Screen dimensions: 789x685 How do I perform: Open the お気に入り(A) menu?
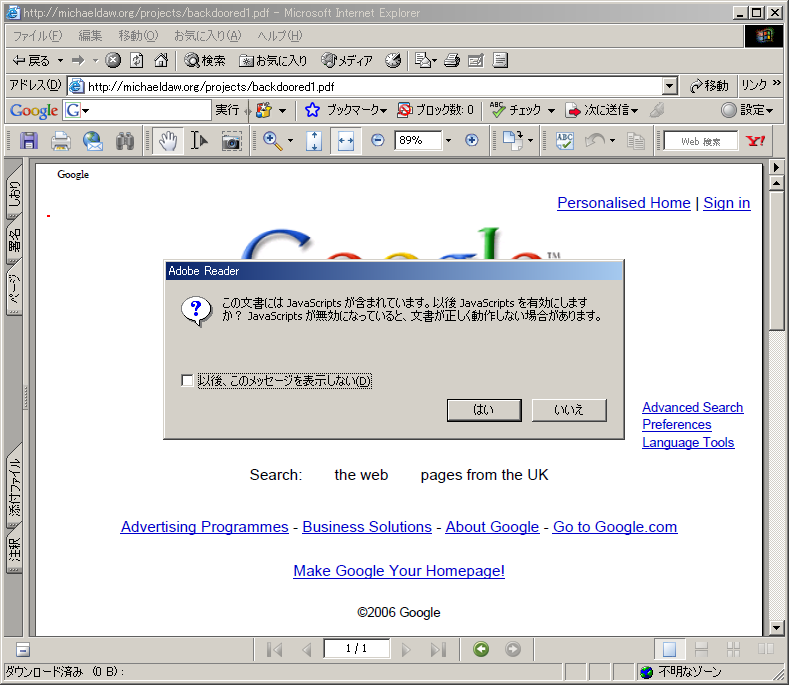click(x=207, y=36)
